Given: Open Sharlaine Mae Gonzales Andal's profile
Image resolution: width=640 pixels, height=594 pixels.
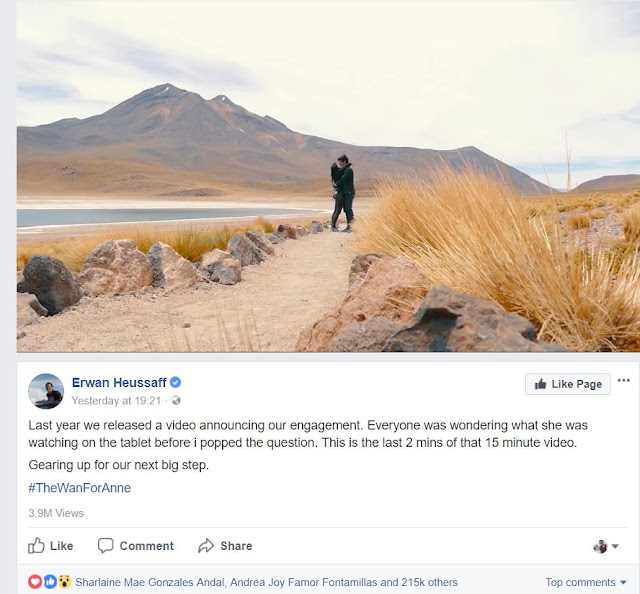Looking at the screenshot, I should point(150,582).
